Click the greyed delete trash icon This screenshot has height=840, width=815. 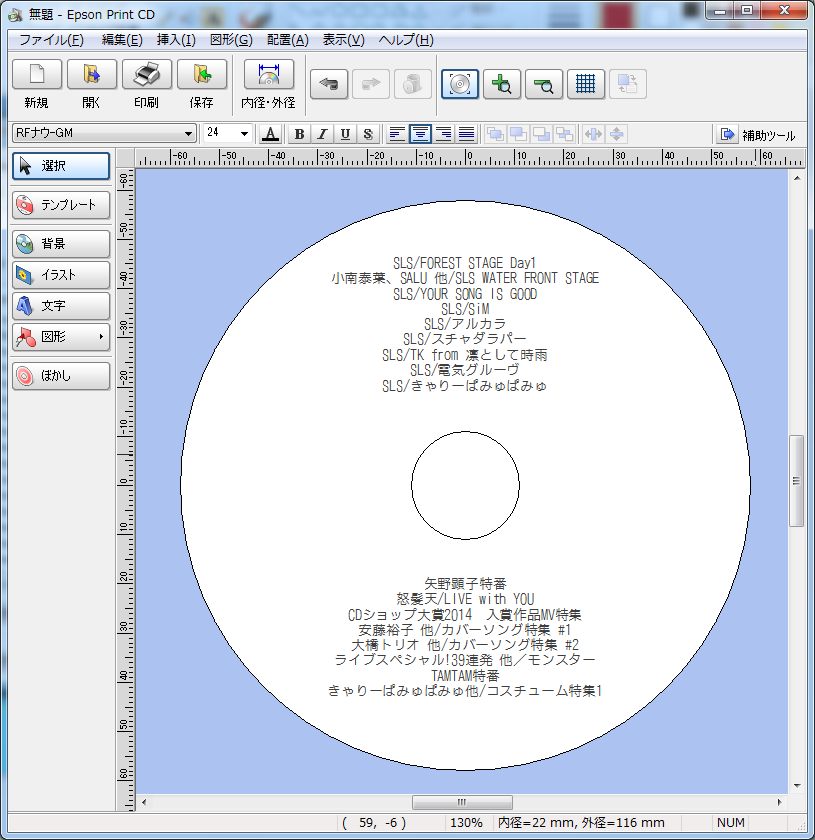413,84
